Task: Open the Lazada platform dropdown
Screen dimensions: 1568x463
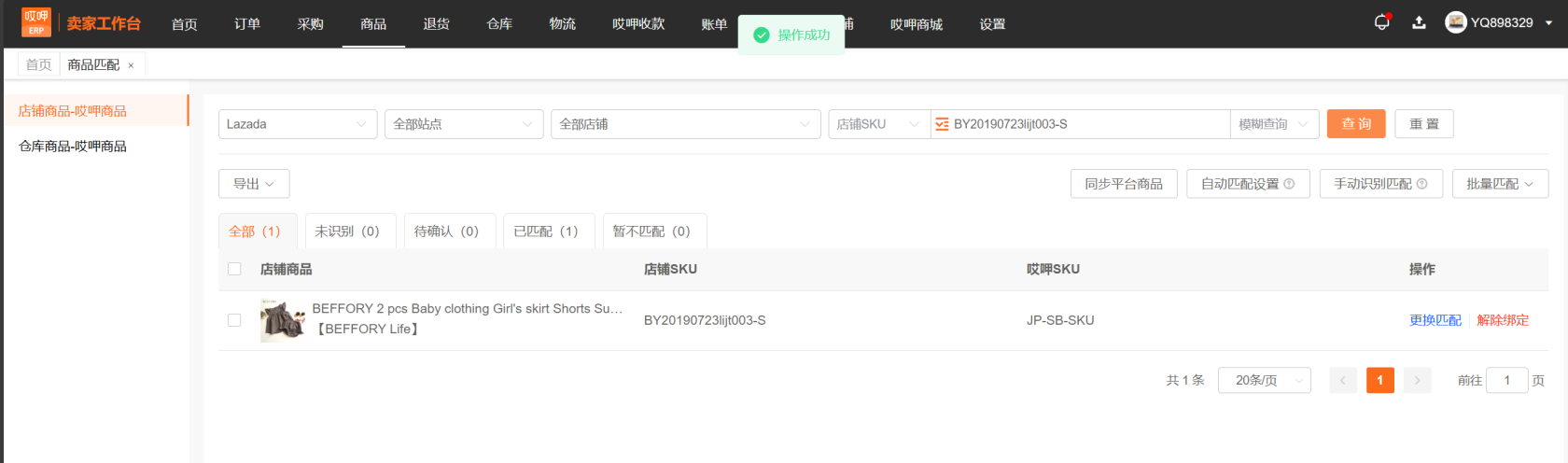Action: tap(298, 124)
